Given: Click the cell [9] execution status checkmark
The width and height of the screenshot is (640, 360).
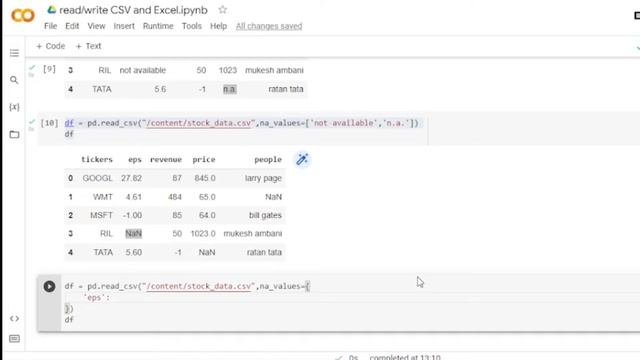Looking at the screenshot, I should click(32, 68).
